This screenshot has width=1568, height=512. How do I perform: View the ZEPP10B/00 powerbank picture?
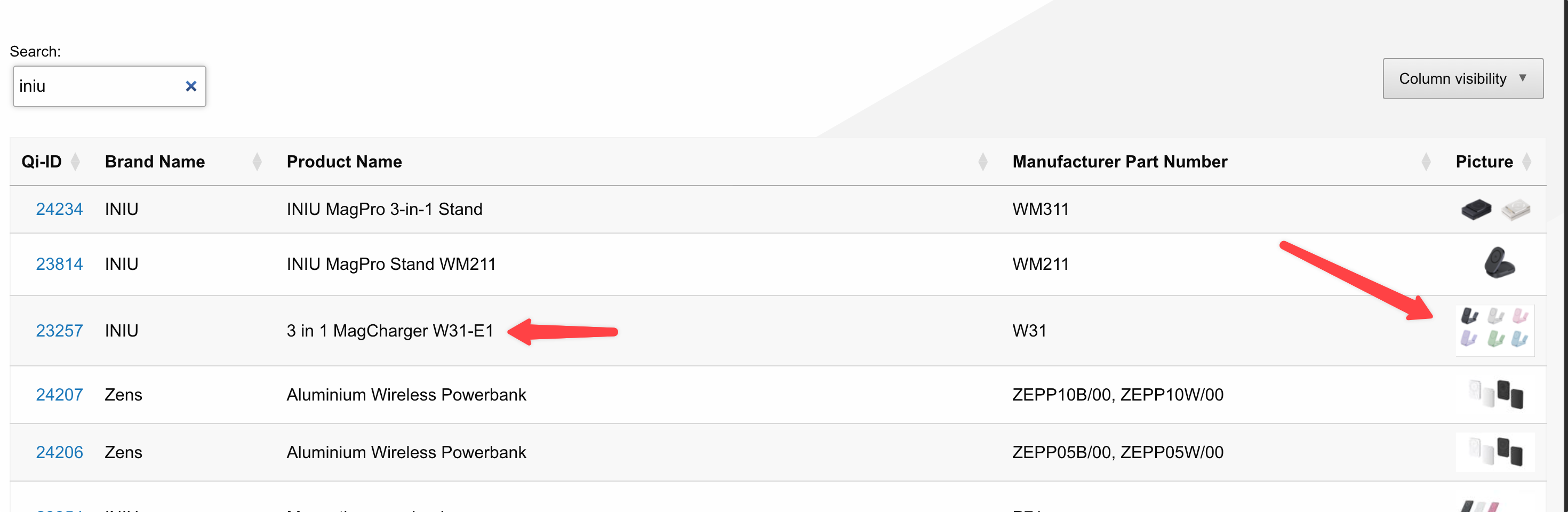[1495, 394]
